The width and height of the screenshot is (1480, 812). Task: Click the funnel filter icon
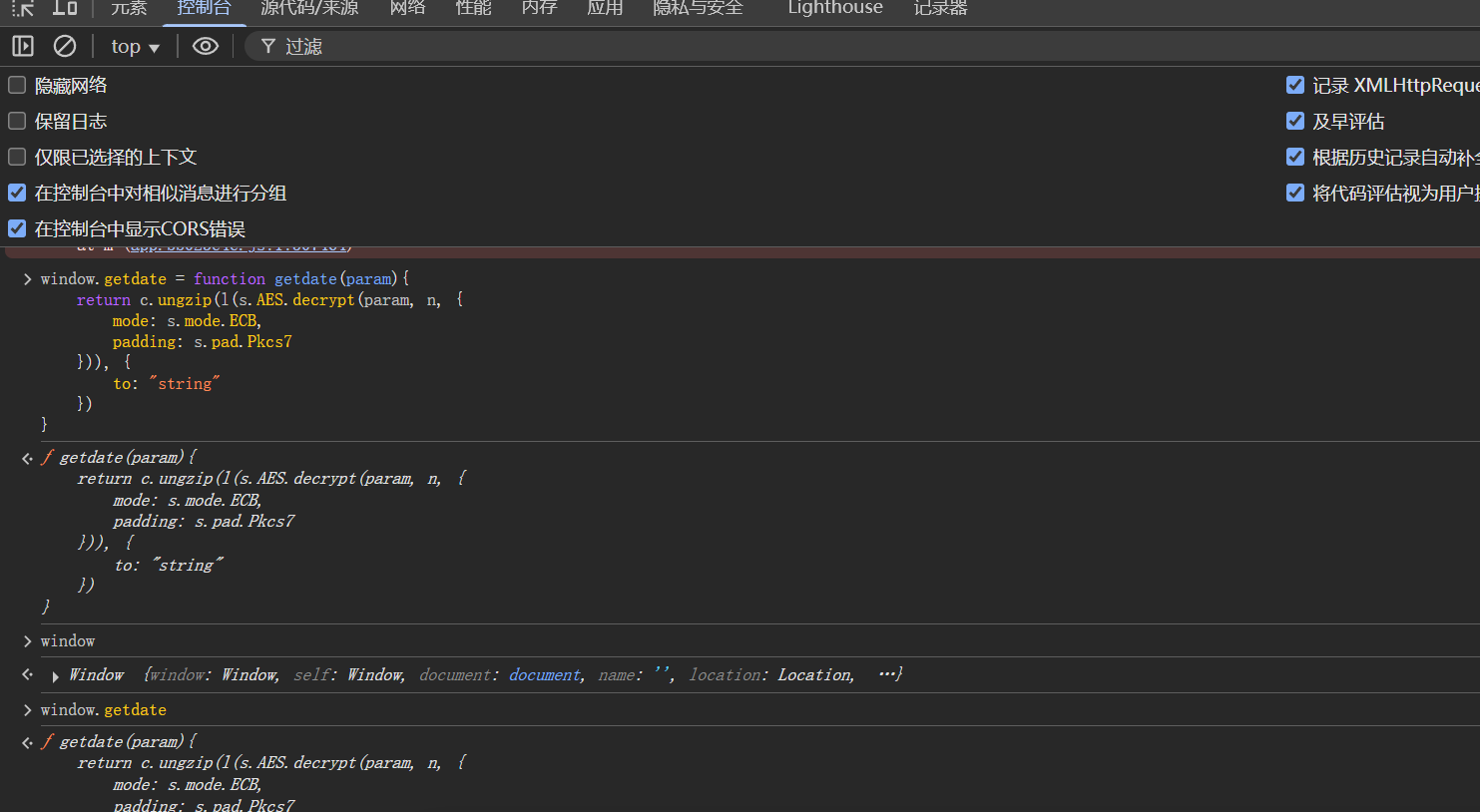tap(267, 46)
